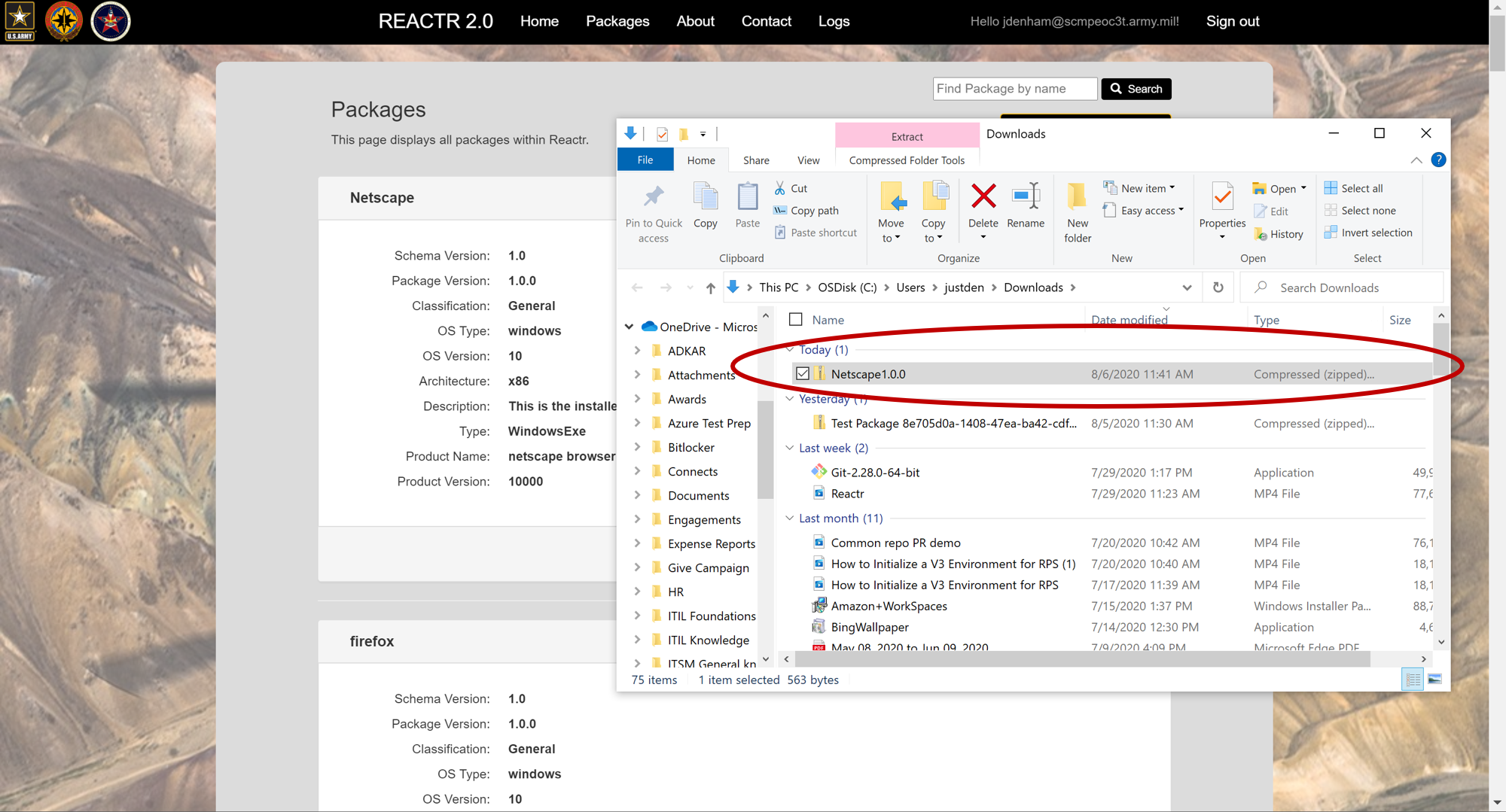
Task: Select the Common repo PR demo file
Action: click(x=895, y=543)
